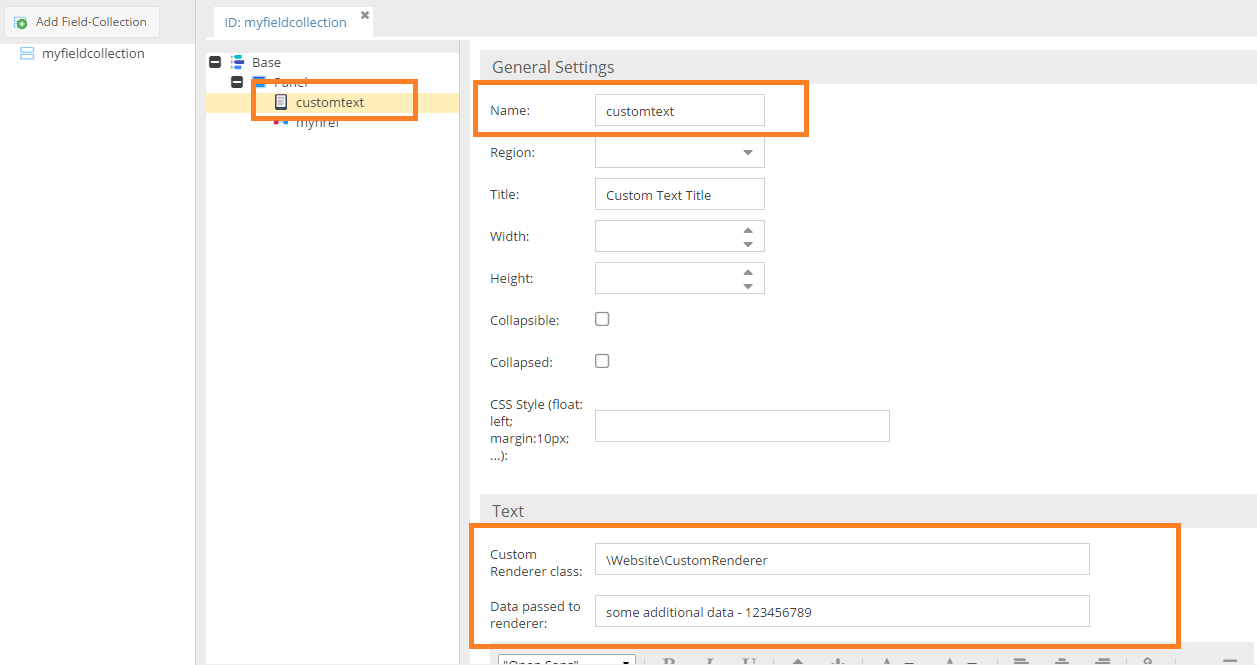This screenshot has height=665, width=1257.
Task: Click the myfieldcollection list item icon
Action: pos(27,54)
